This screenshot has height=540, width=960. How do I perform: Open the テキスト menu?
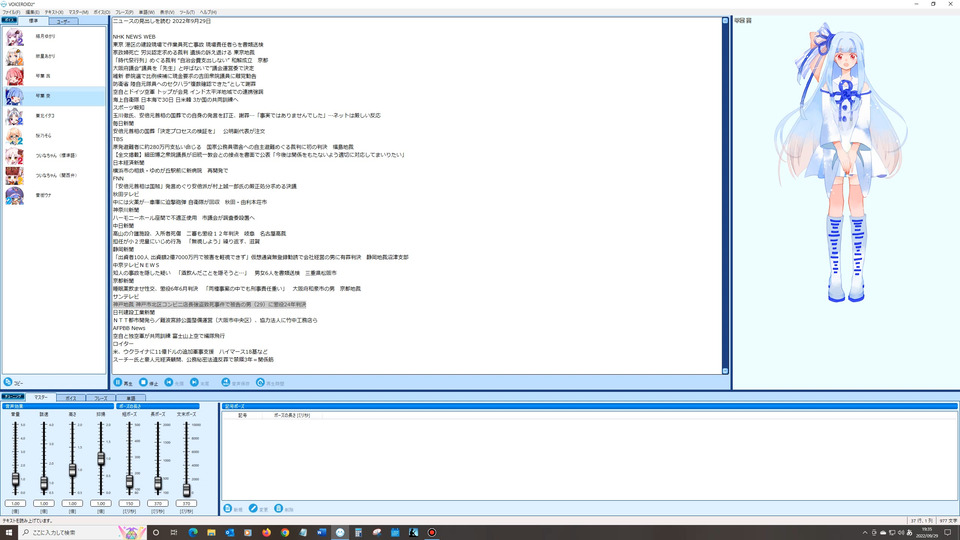click(x=54, y=12)
